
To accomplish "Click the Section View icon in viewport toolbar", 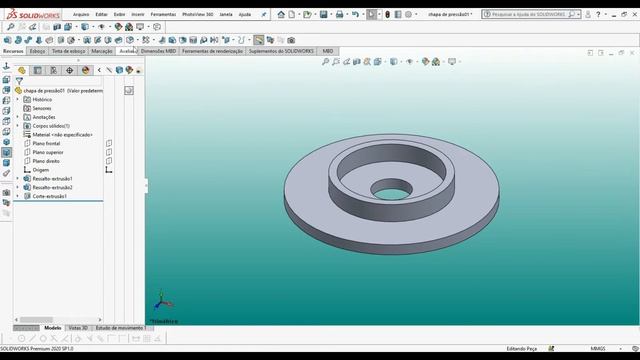I will tap(357, 62).
